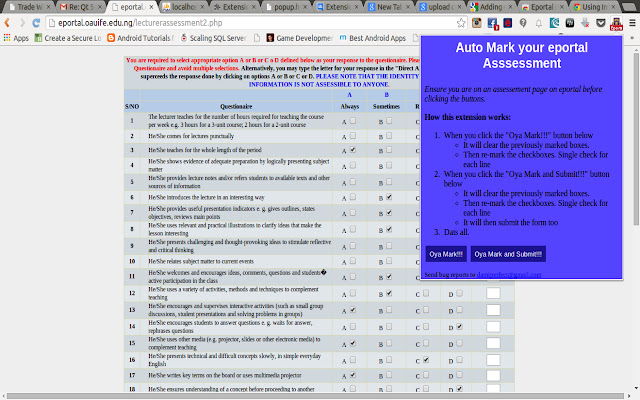Viewport: 640px width, 400px height.
Task: Open the bell notification extension
Action: click(539, 23)
